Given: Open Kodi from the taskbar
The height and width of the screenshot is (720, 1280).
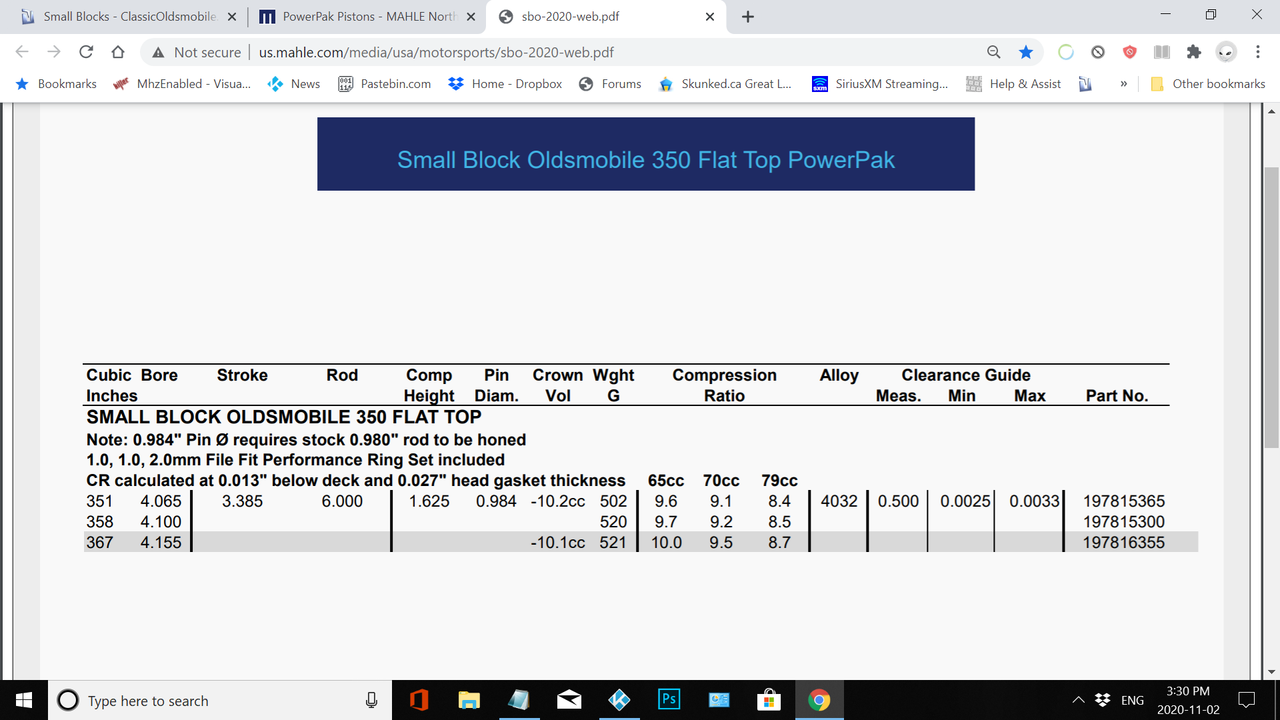Looking at the screenshot, I should pyautogui.click(x=619, y=700).
